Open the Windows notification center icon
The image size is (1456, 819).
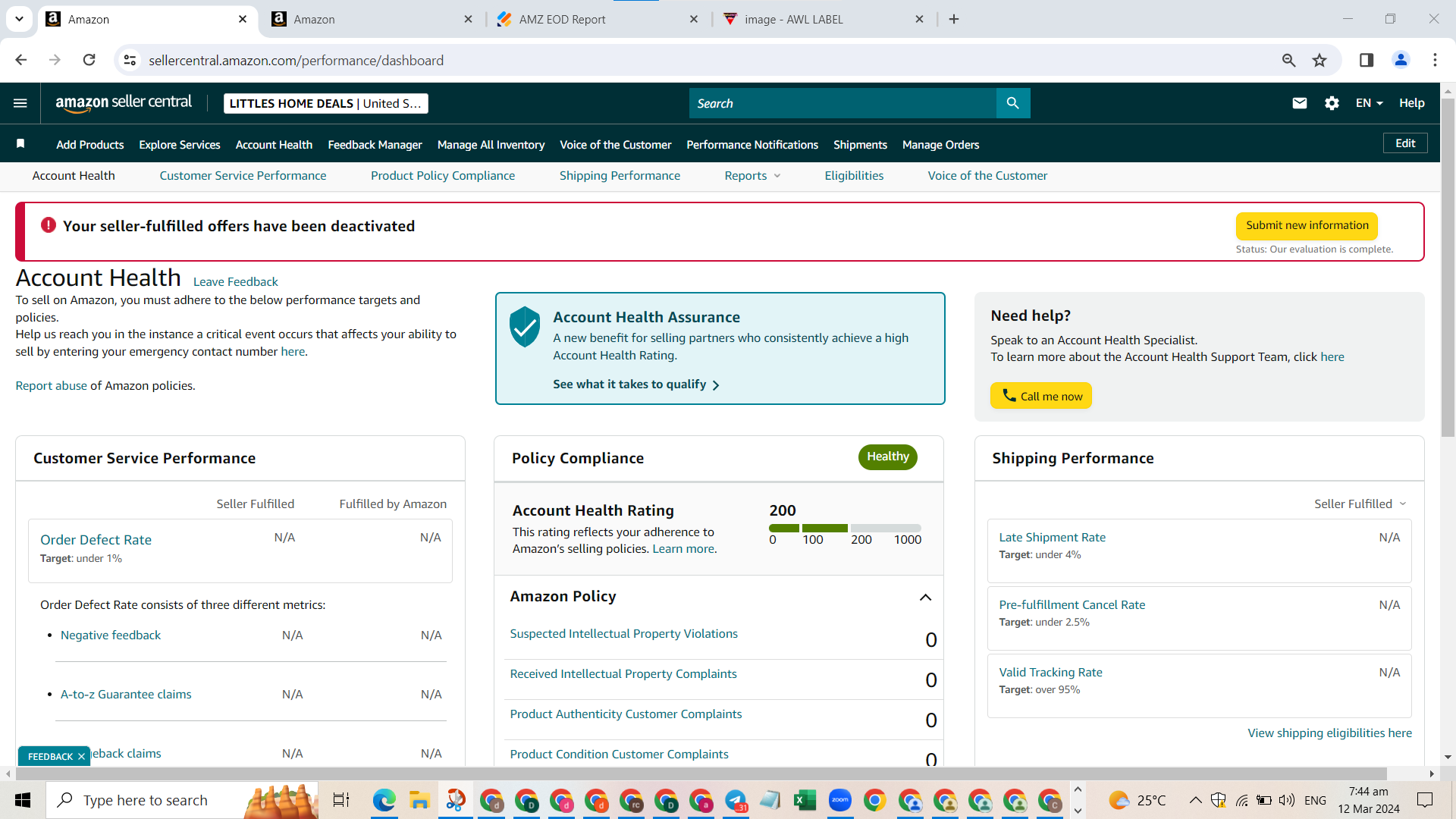(1425, 800)
